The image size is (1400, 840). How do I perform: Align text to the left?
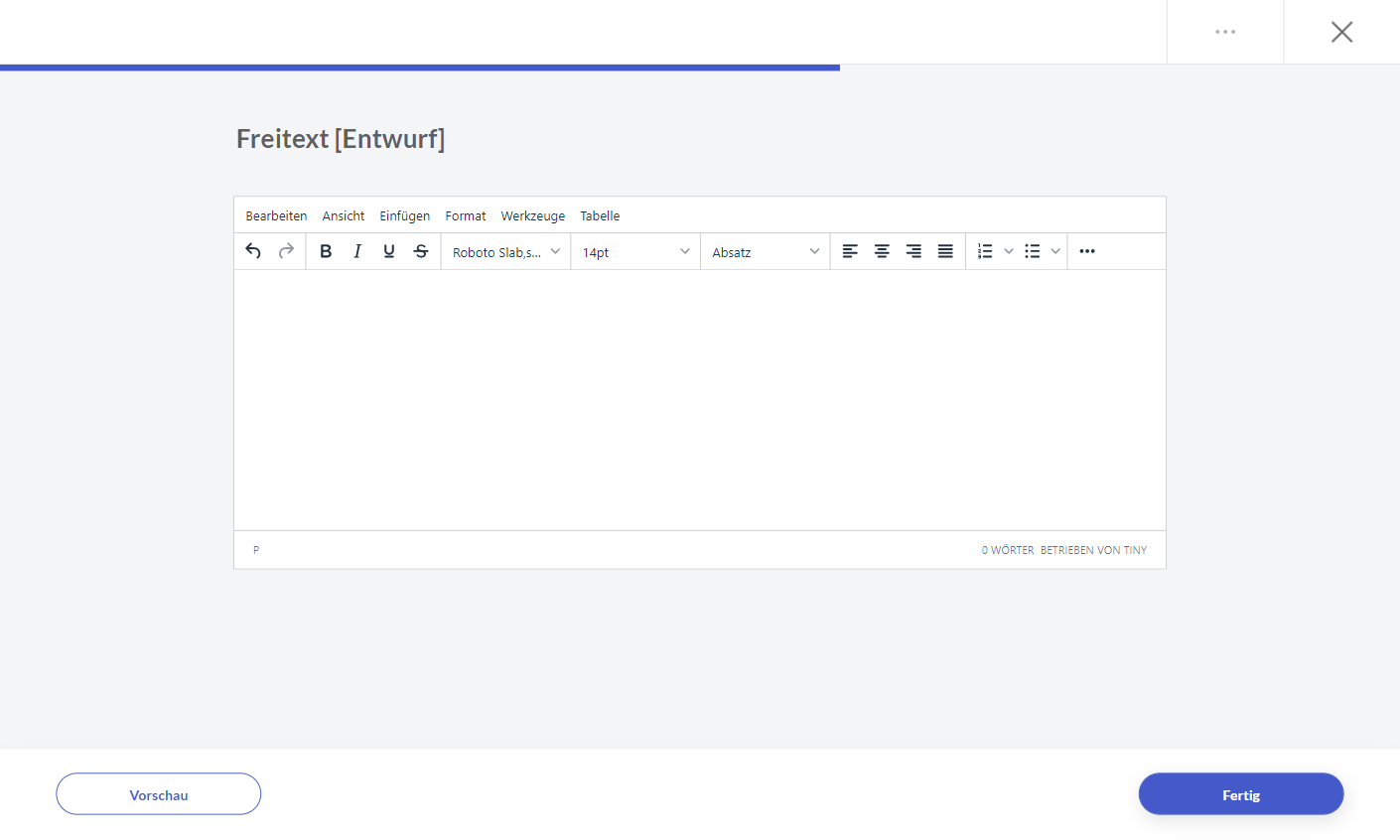coord(850,251)
